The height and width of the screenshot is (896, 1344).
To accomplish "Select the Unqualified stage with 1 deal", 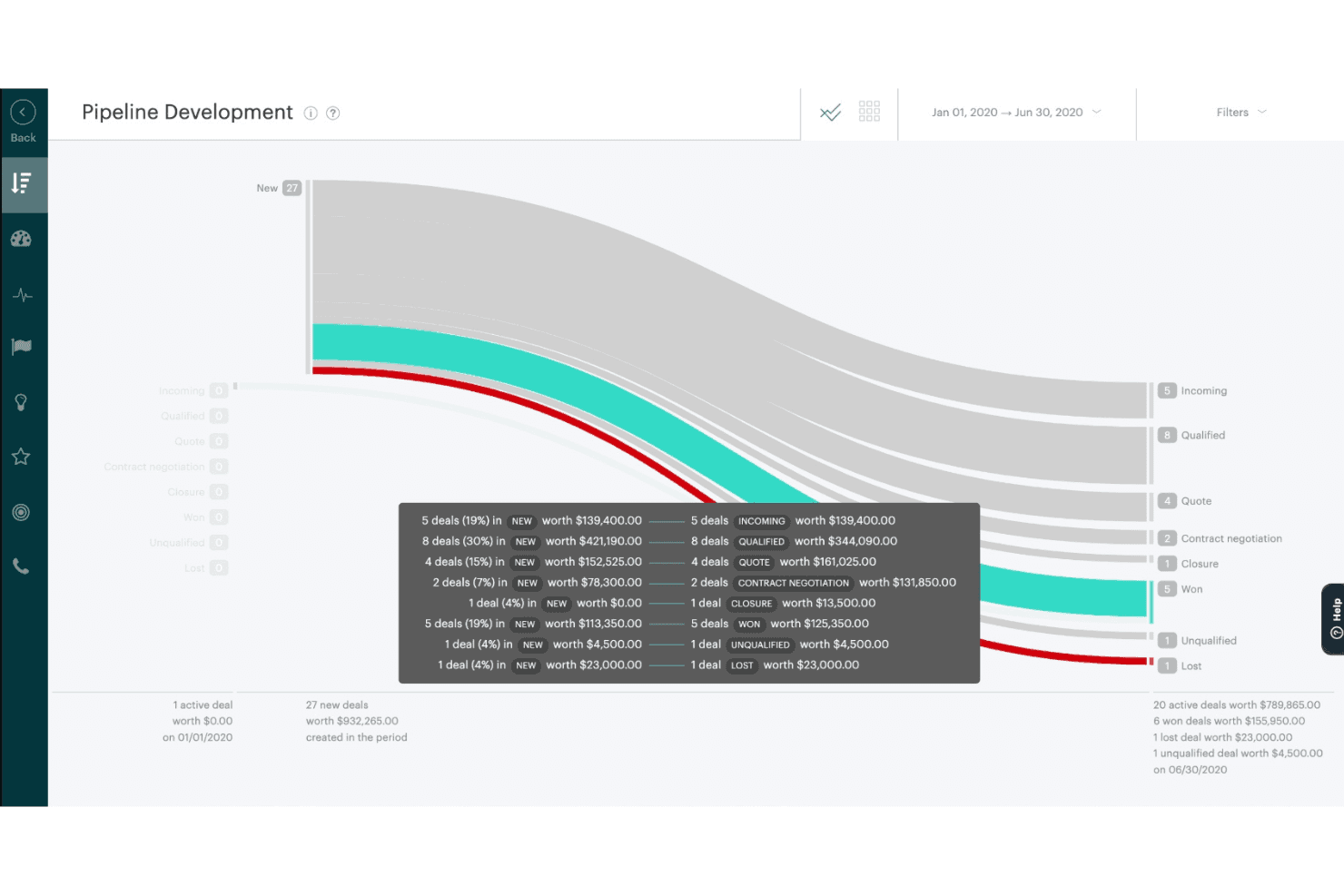I will 1198,641.
